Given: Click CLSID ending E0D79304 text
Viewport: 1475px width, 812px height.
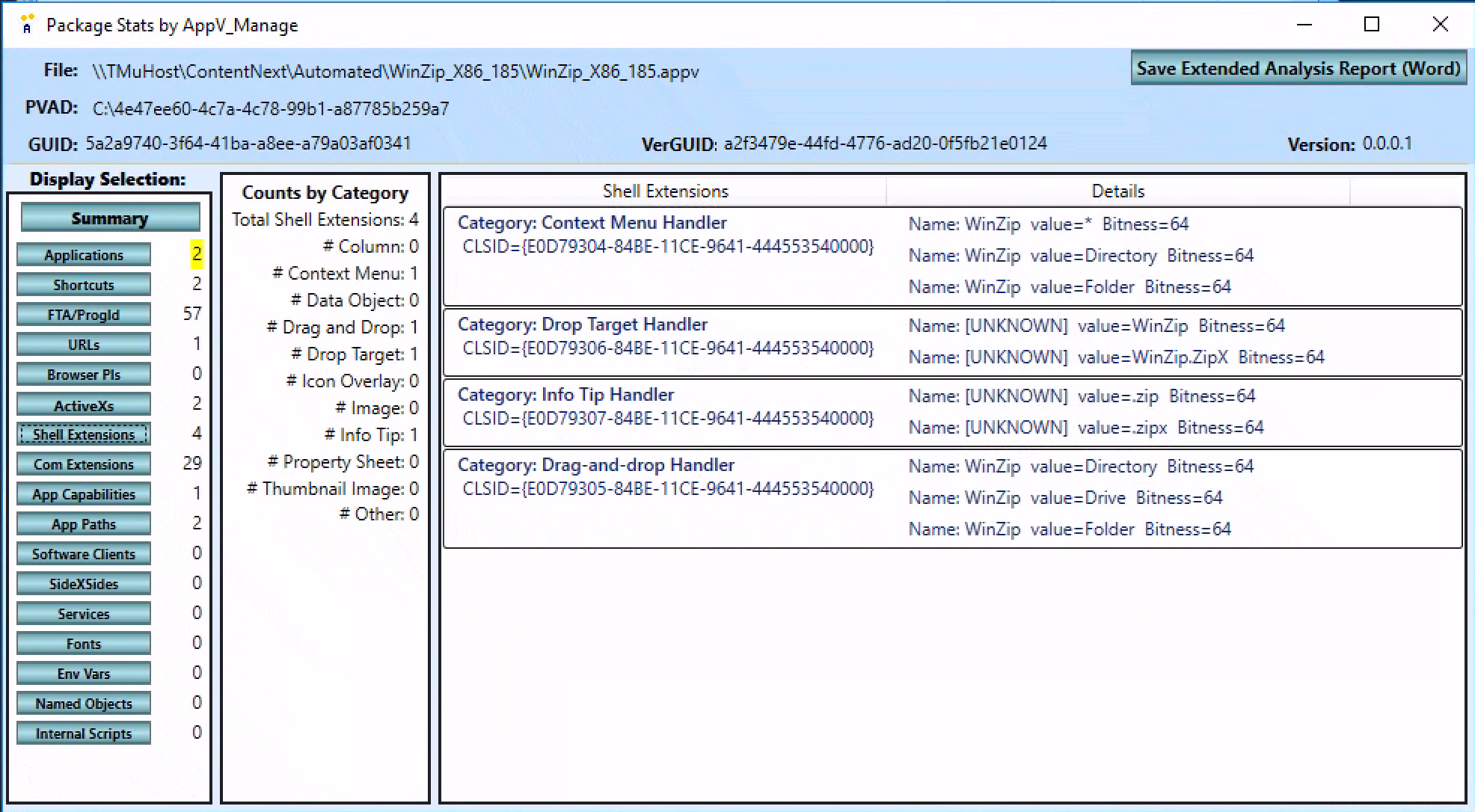Looking at the screenshot, I should 668,247.
